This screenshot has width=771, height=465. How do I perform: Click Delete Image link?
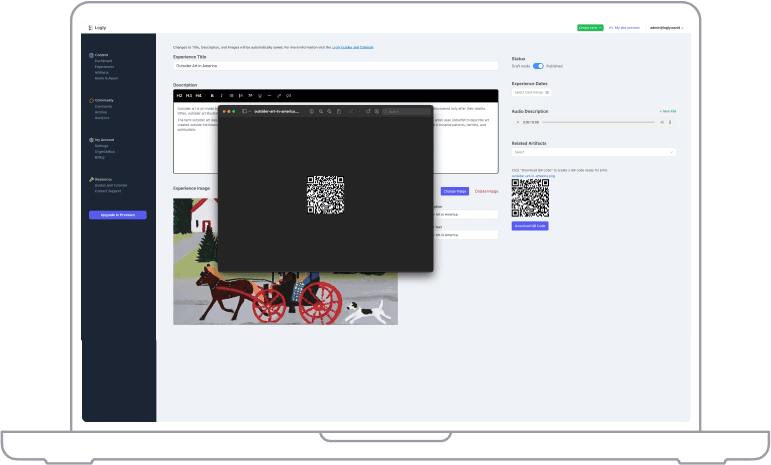[486, 191]
